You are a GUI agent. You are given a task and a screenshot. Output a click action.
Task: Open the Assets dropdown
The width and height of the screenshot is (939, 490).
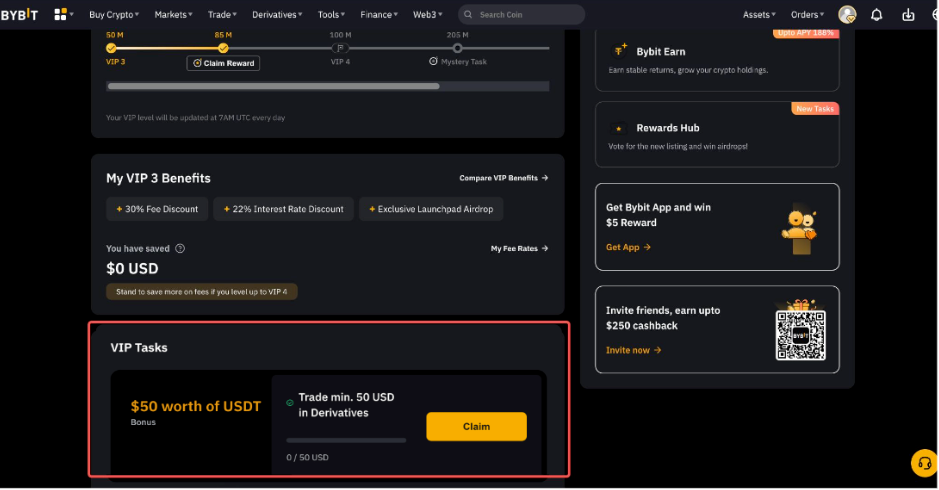click(761, 15)
